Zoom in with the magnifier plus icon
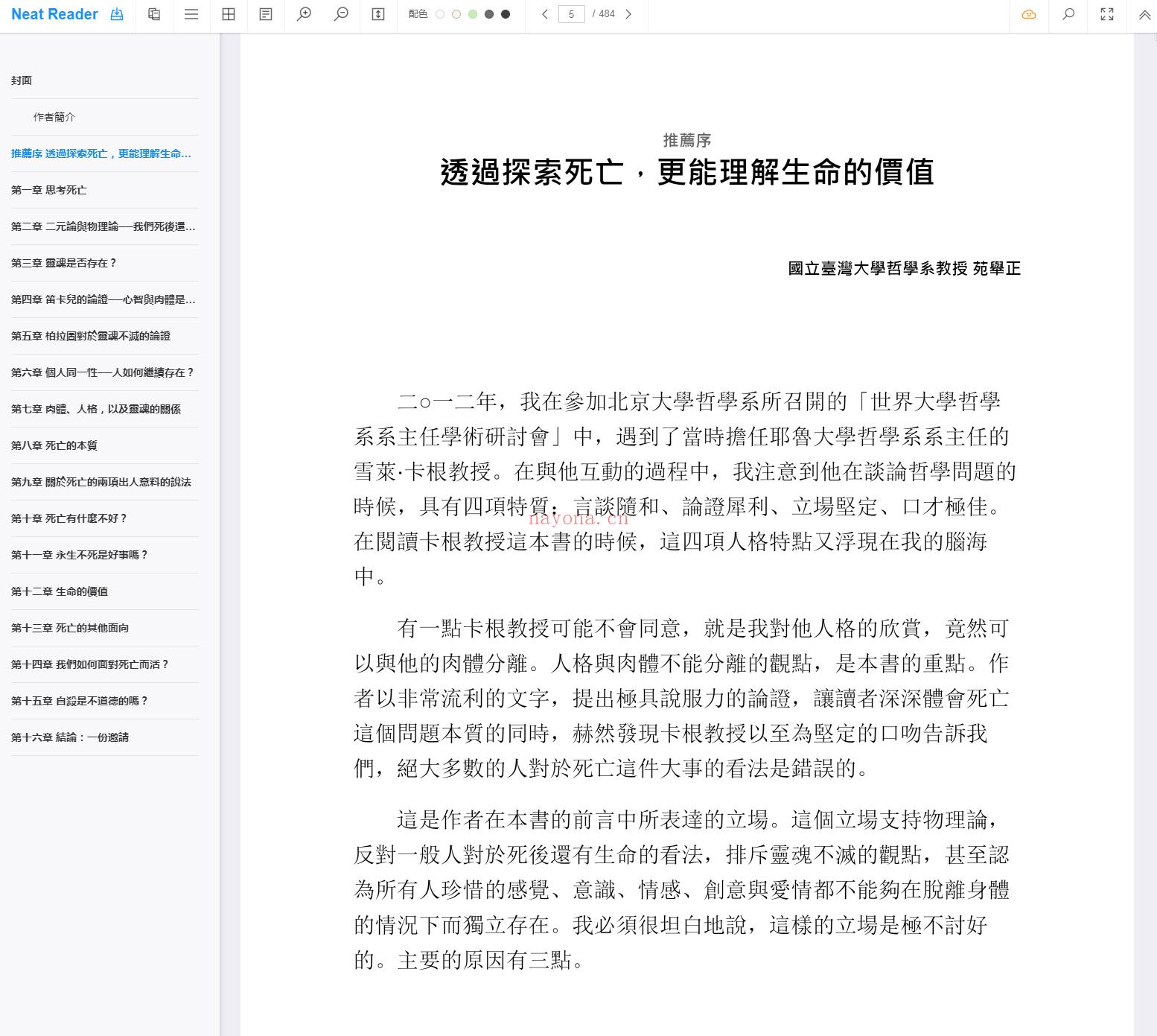1157x1036 pixels. point(304,14)
